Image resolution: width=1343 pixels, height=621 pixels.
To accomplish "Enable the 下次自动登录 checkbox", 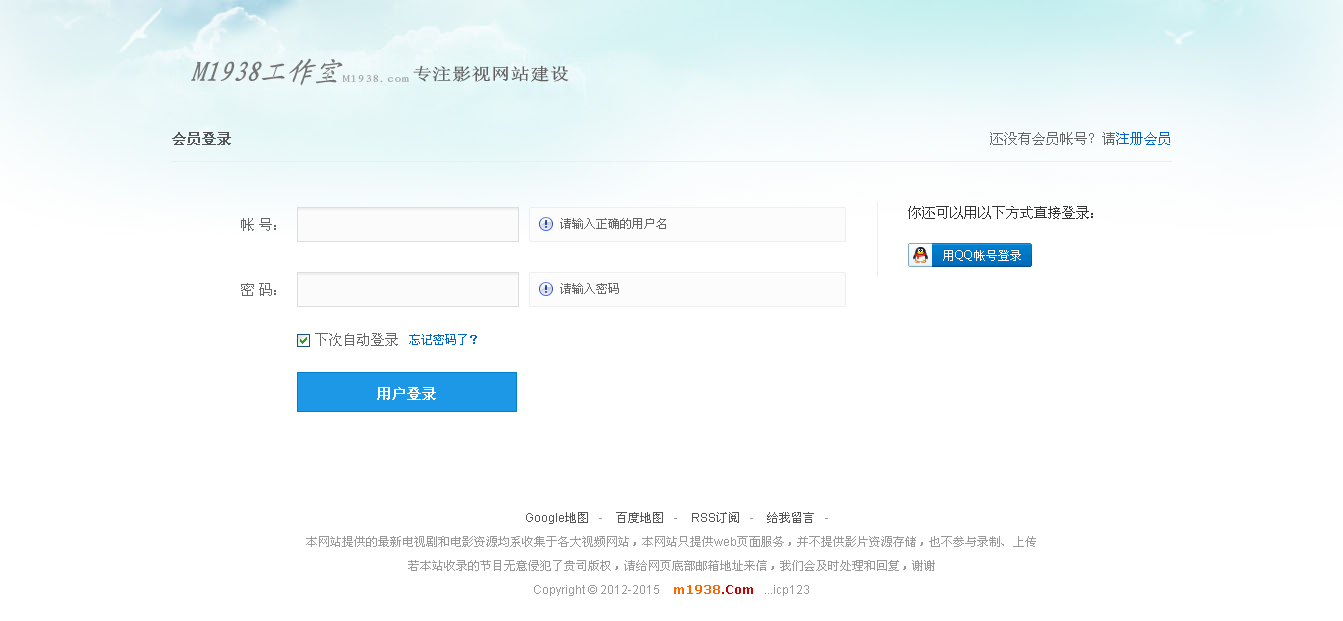I will [x=302, y=340].
